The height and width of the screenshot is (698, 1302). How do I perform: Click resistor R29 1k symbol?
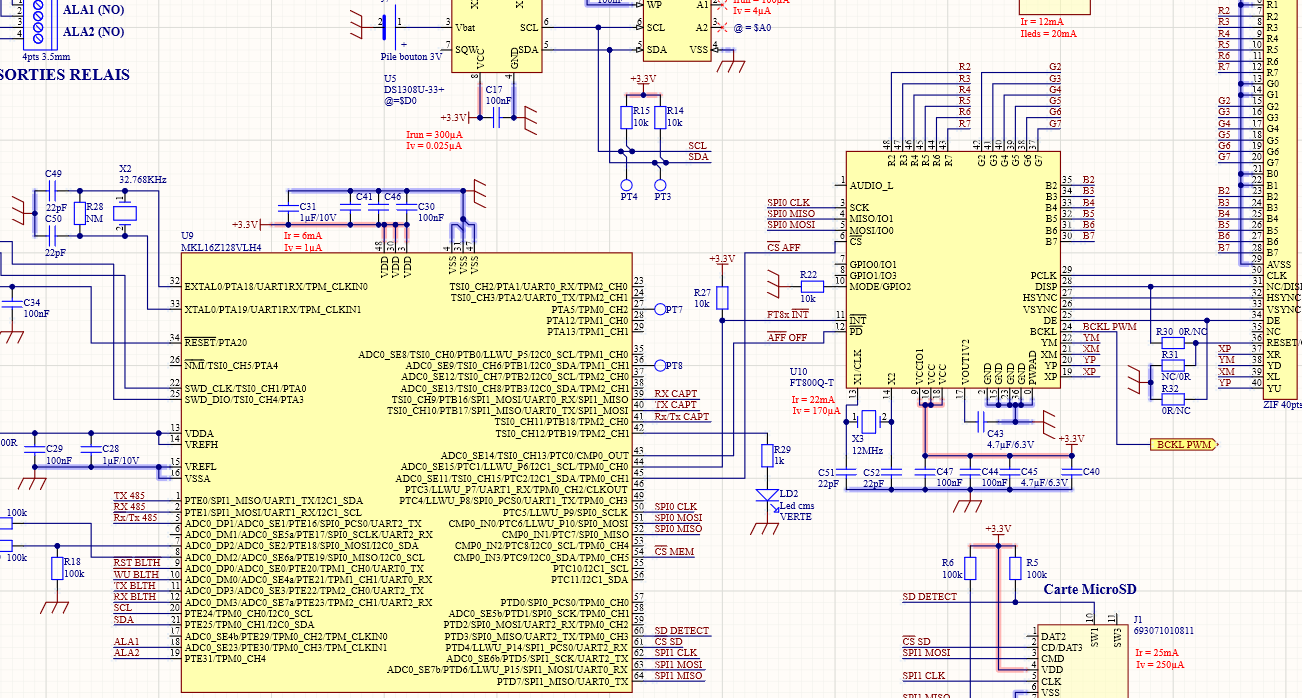[767, 455]
